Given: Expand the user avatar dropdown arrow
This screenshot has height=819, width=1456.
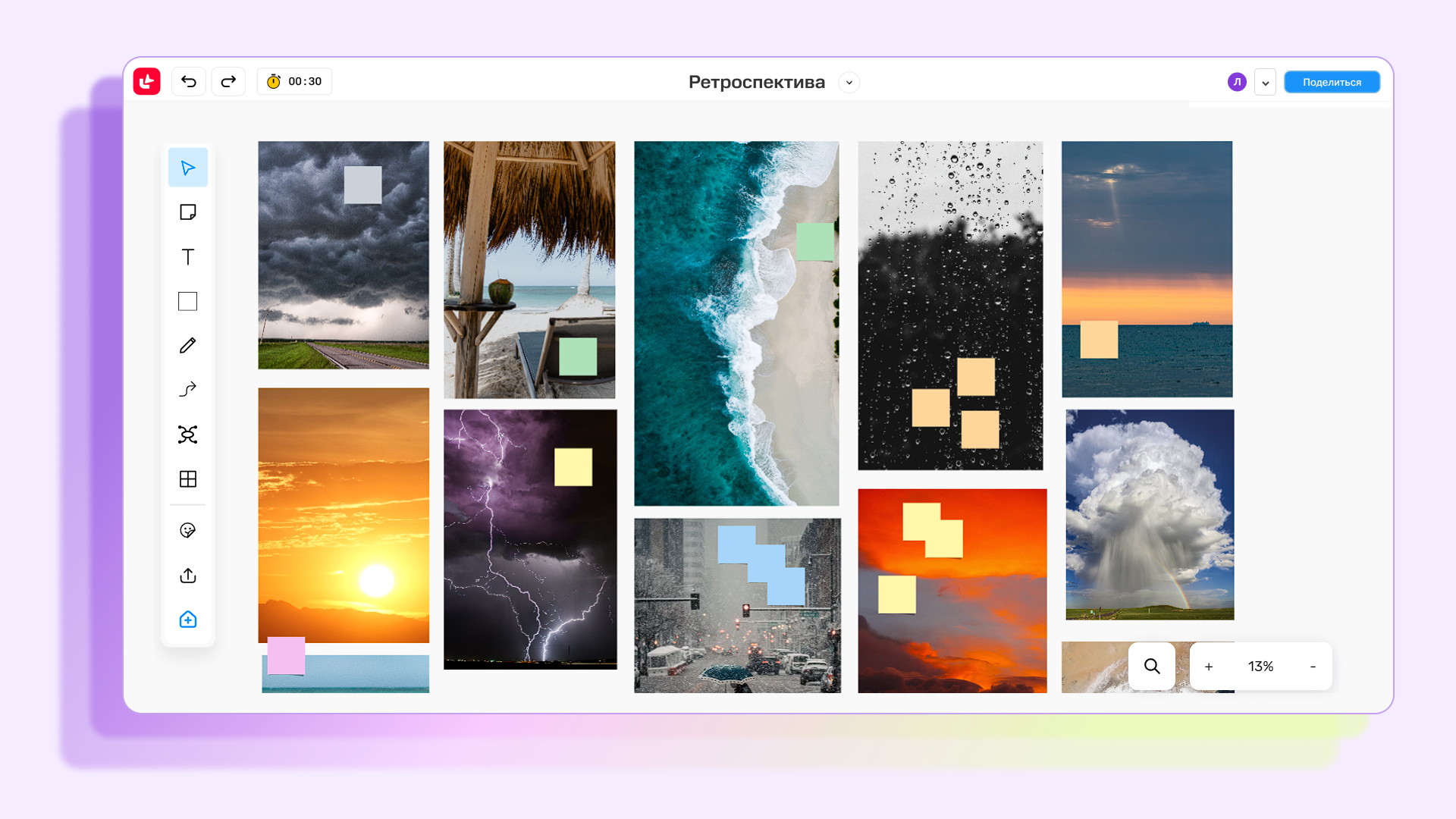Looking at the screenshot, I should (x=1265, y=83).
